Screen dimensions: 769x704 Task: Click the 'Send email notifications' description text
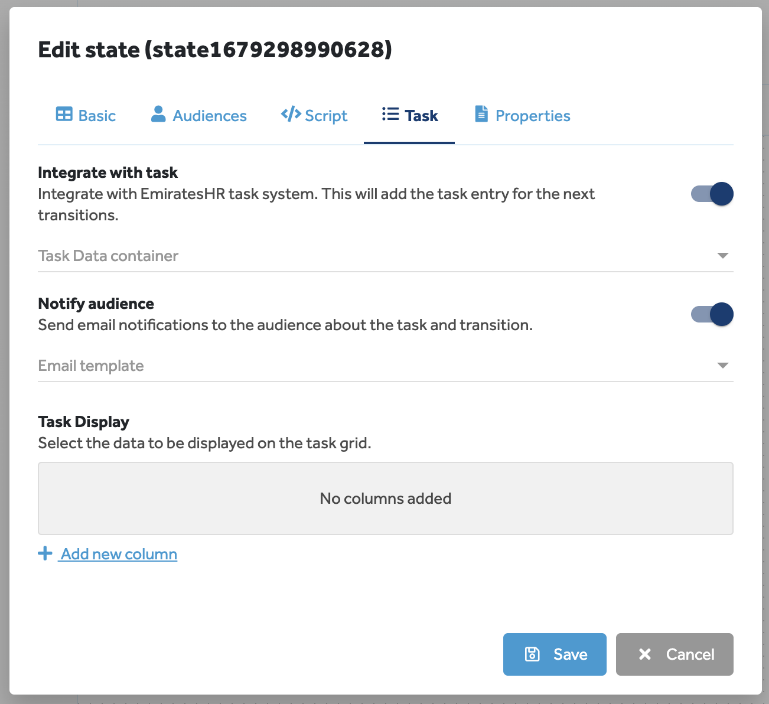[285, 325]
